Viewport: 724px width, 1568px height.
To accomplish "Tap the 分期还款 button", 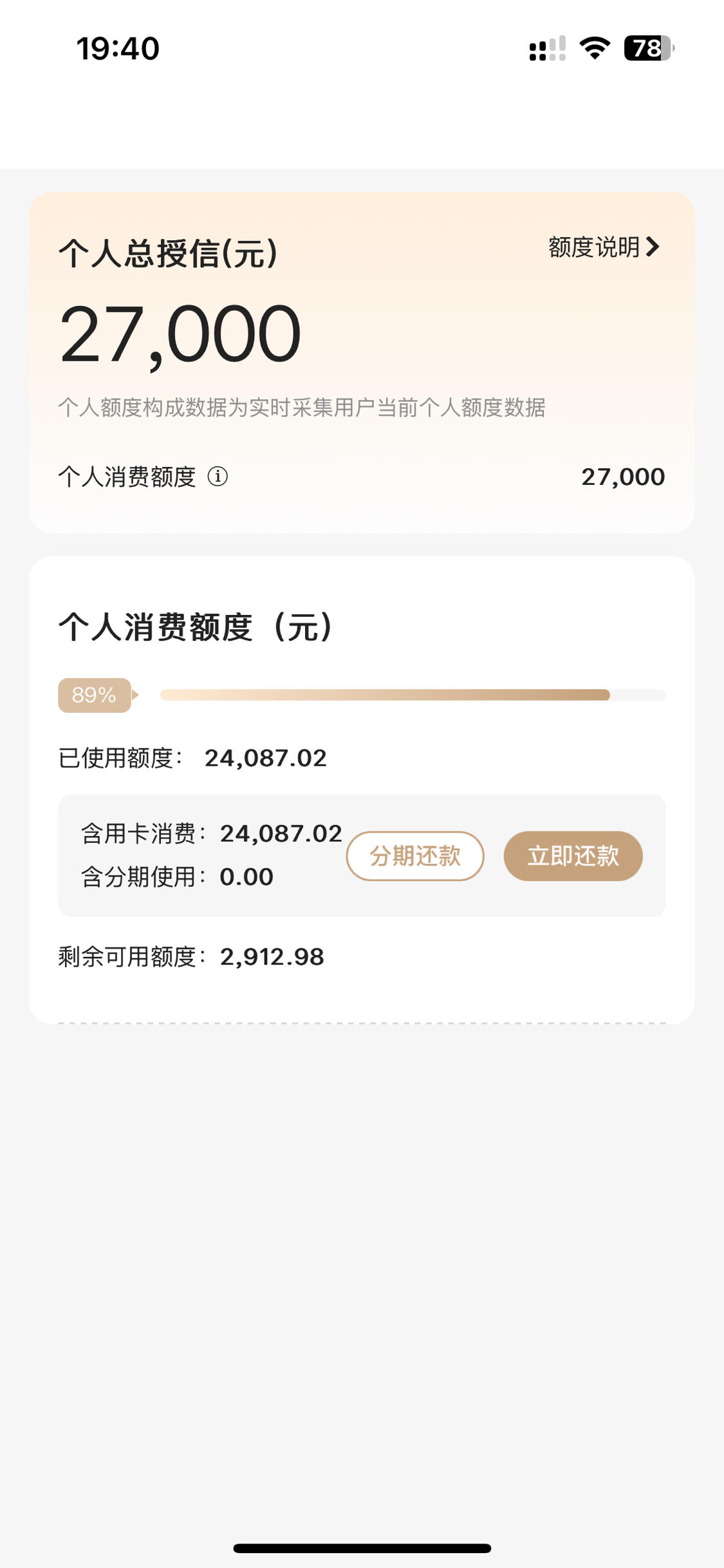I will [415, 856].
